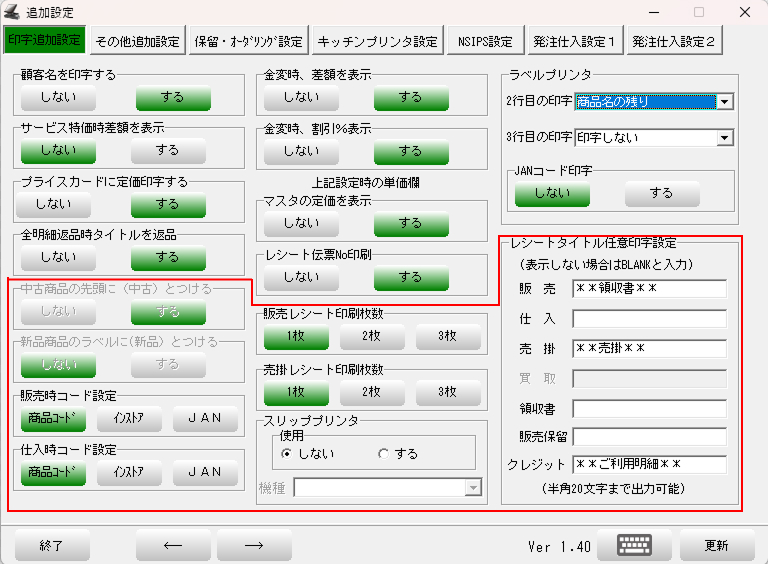The image size is (768, 564).
Task: Click the left arrow navigation button
Action: (173, 546)
